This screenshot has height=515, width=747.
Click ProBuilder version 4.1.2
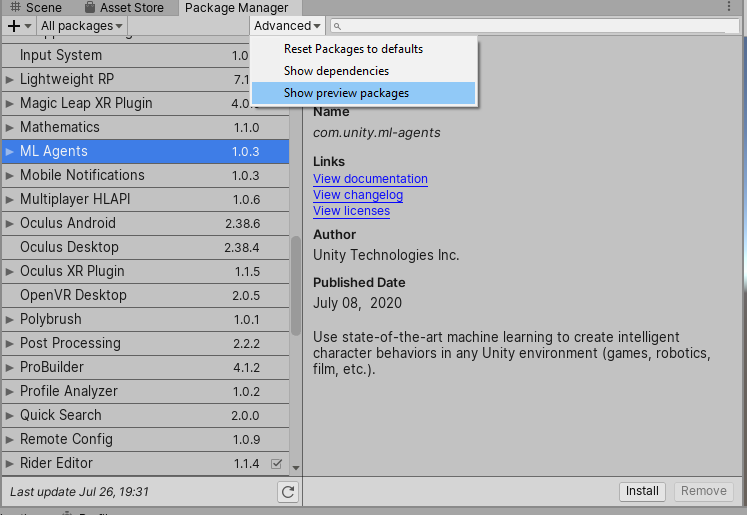(x=246, y=367)
